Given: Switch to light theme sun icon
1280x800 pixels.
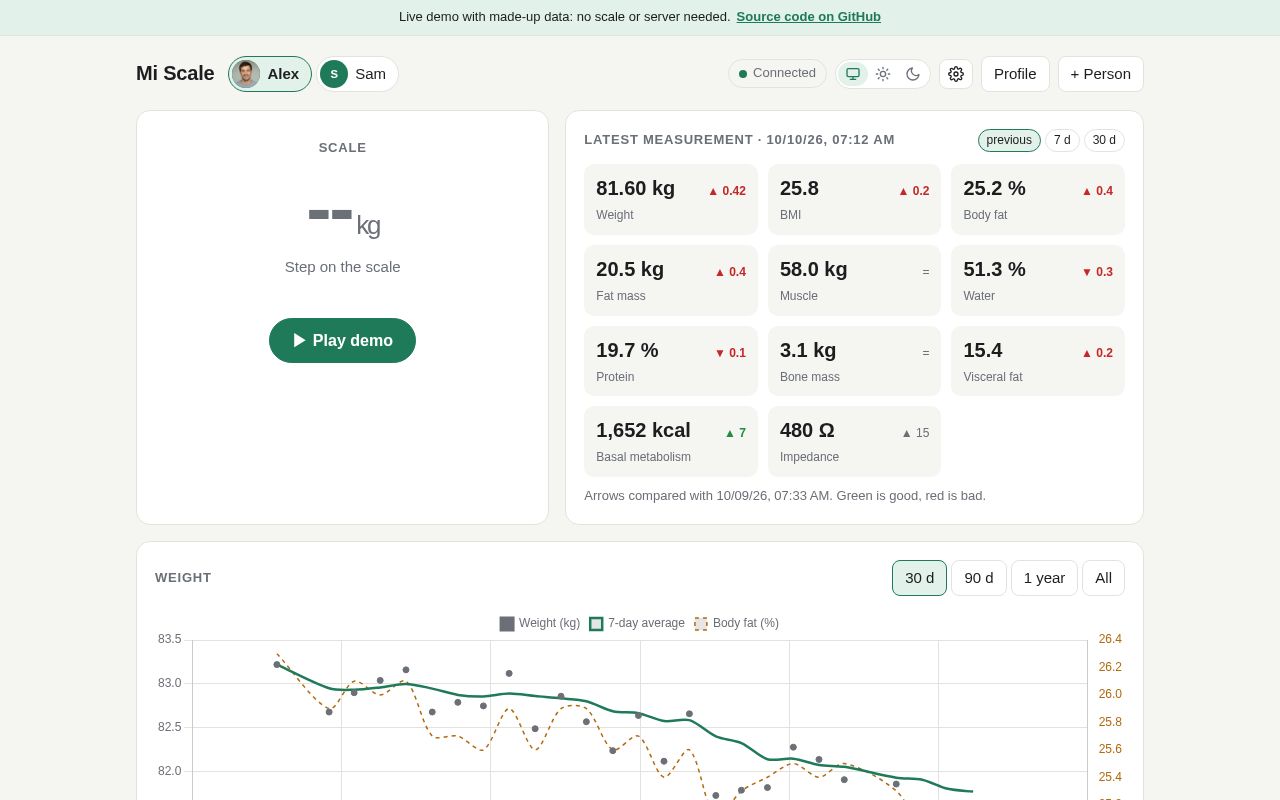Looking at the screenshot, I should (883, 74).
